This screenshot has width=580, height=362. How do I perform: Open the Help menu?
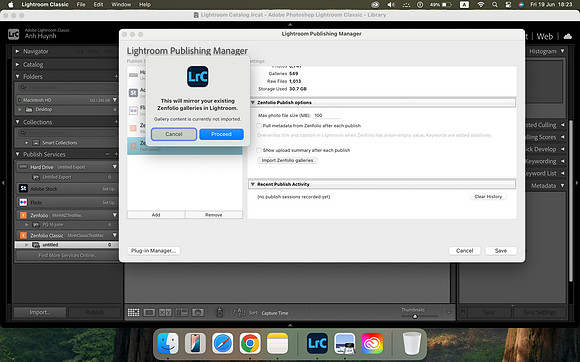tap(145, 4)
